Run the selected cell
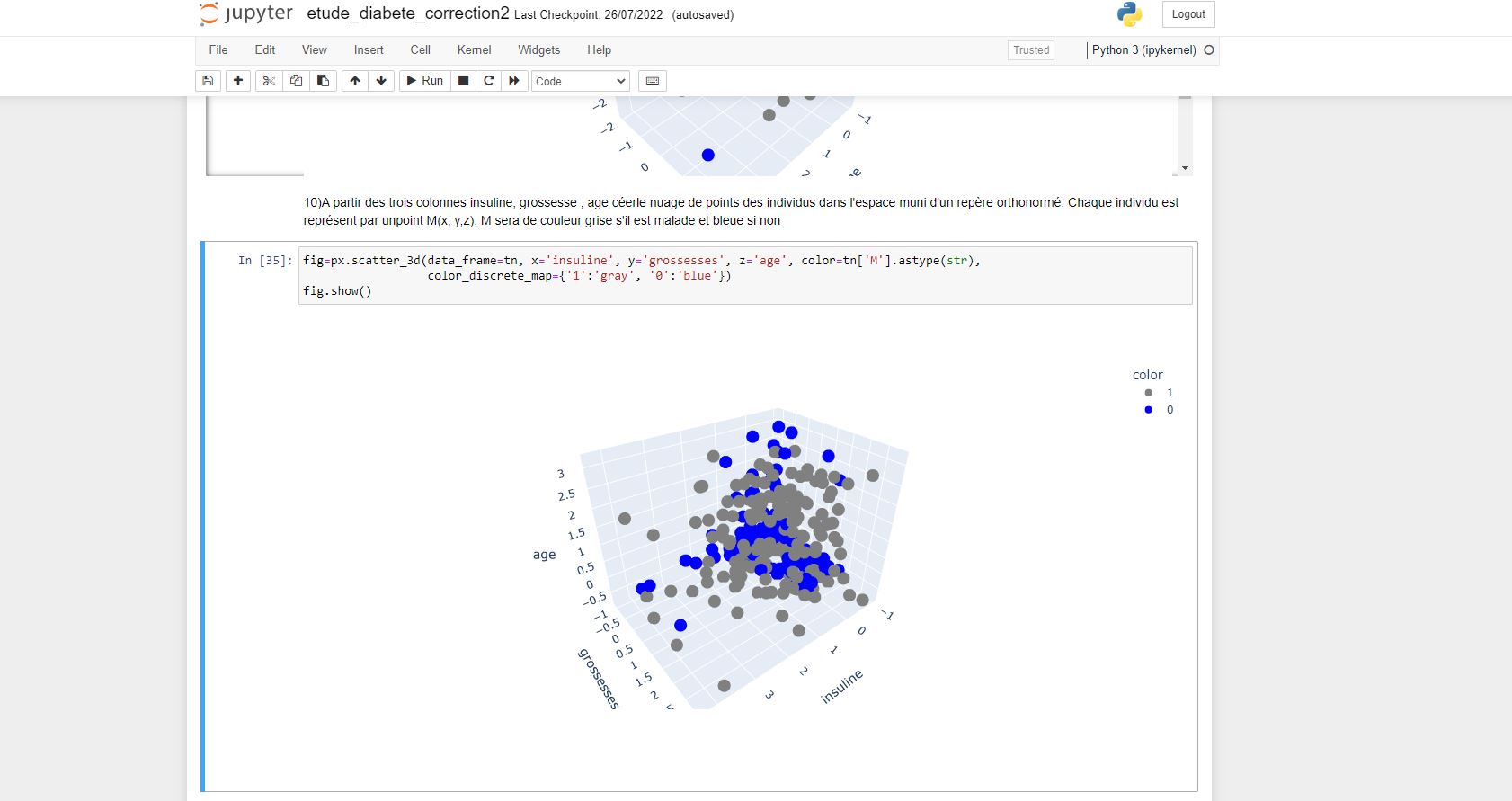The width and height of the screenshot is (1512, 801). pos(424,81)
